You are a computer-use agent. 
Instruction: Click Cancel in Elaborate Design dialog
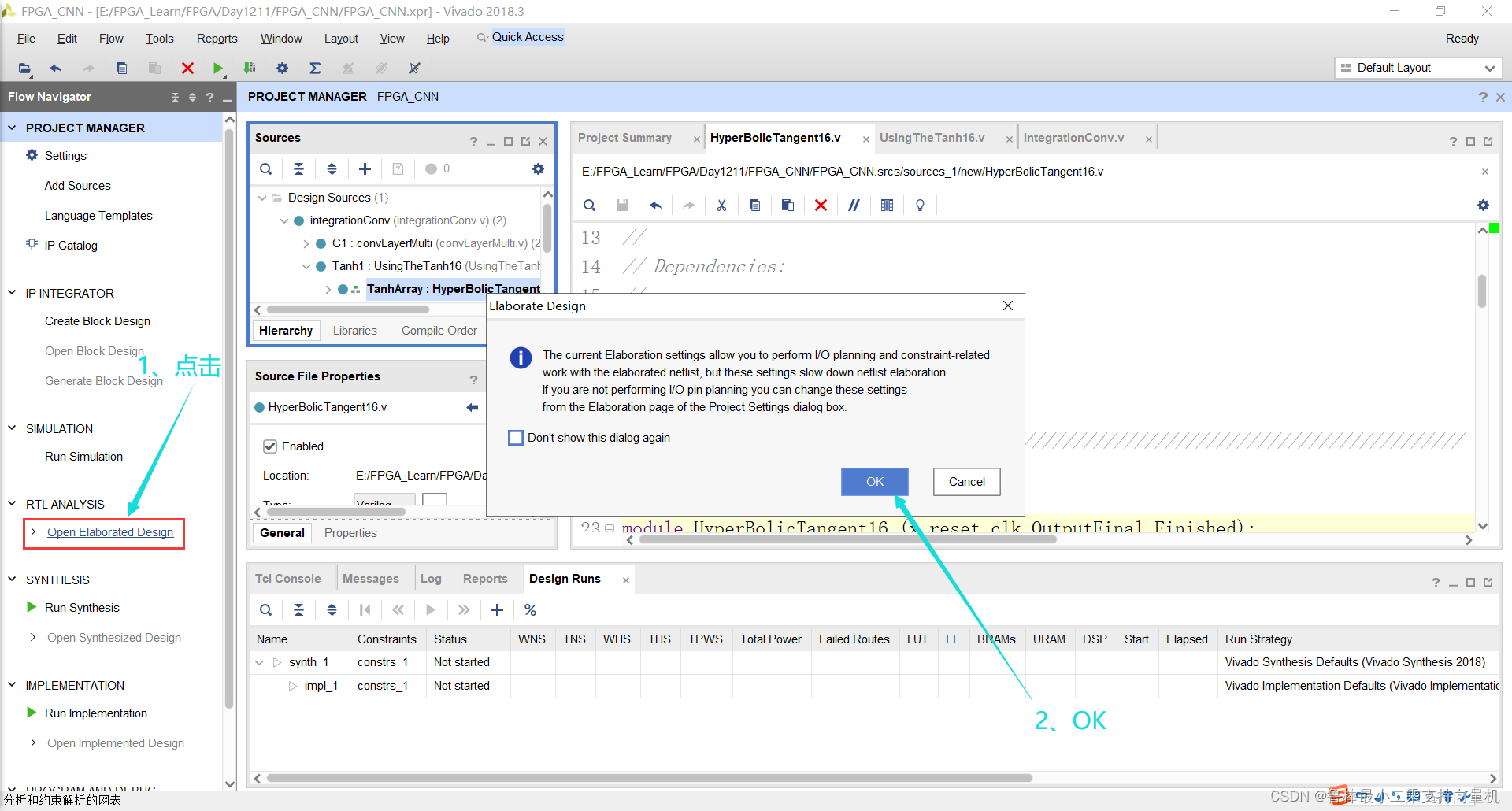(966, 482)
